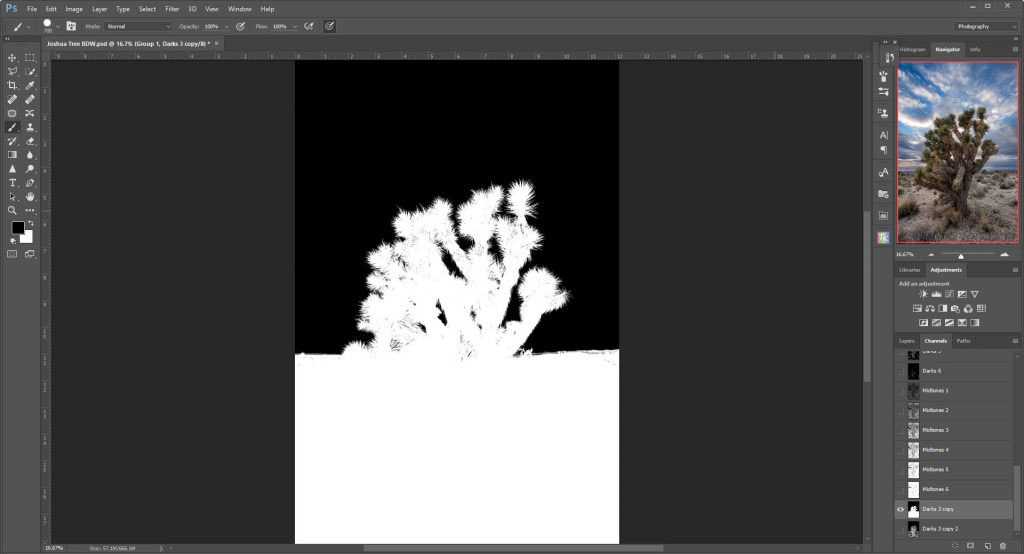
Task: Switch to the Layers tab
Action: click(906, 341)
